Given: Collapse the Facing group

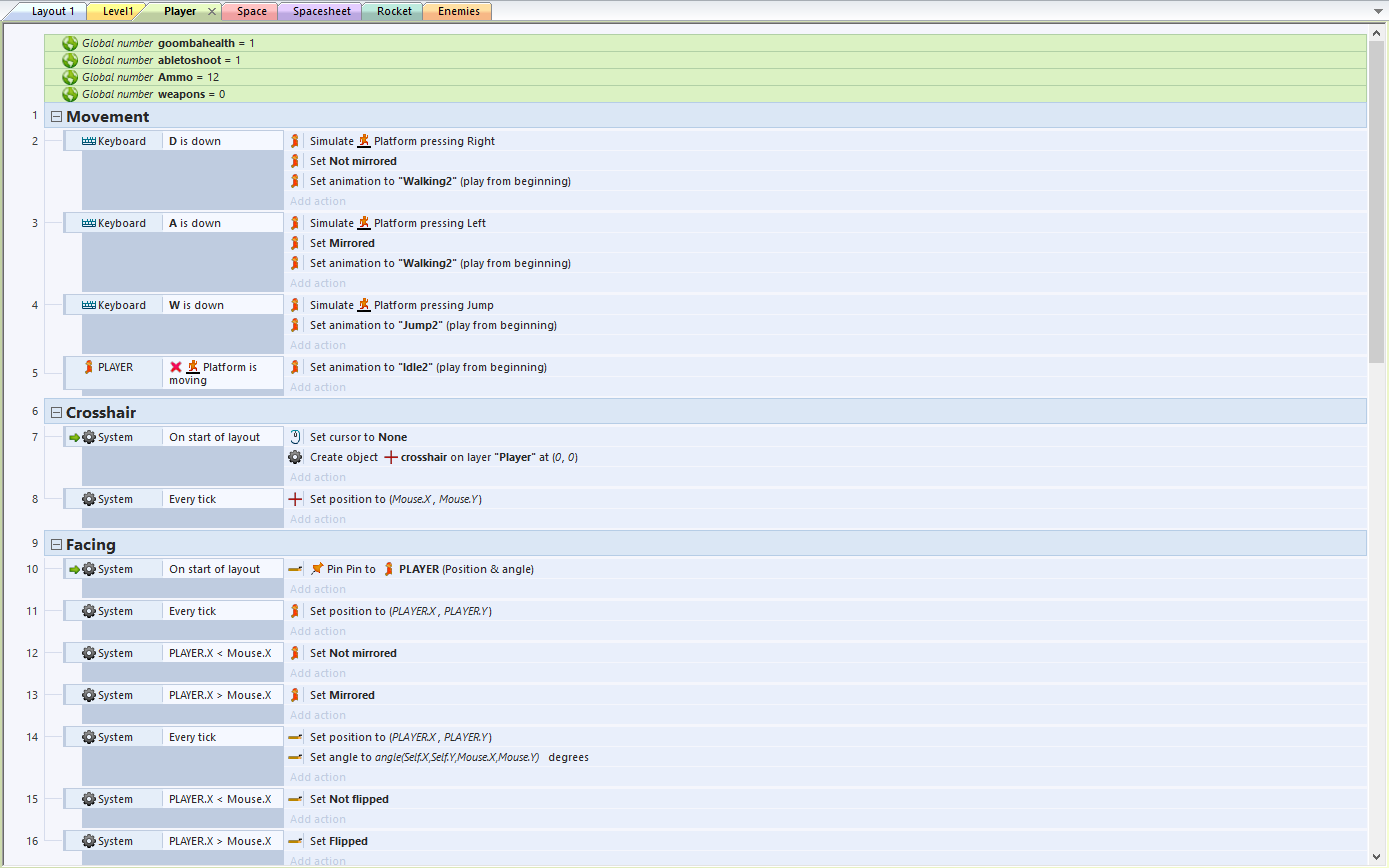Looking at the screenshot, I should pos(56,545).
